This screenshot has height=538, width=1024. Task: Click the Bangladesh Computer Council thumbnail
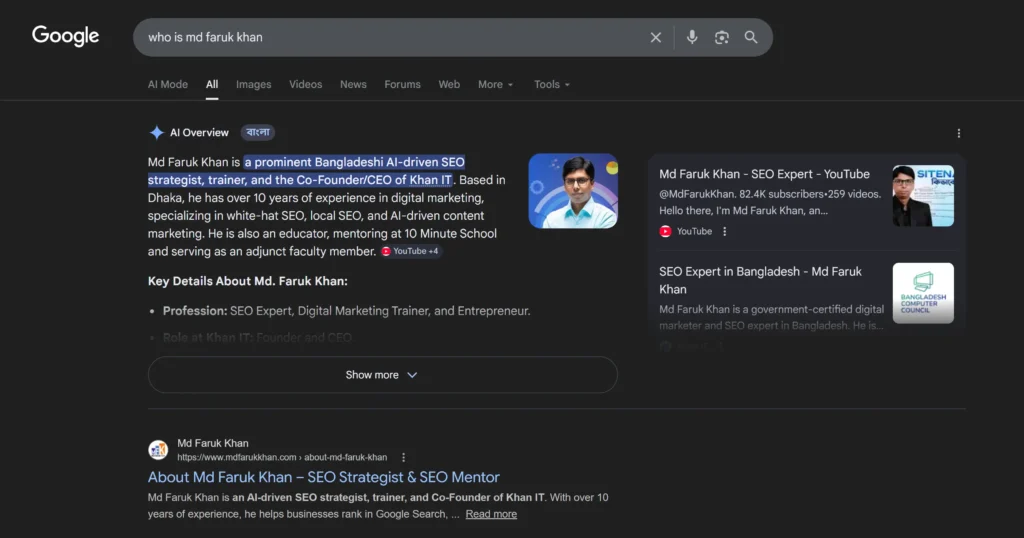923,293
